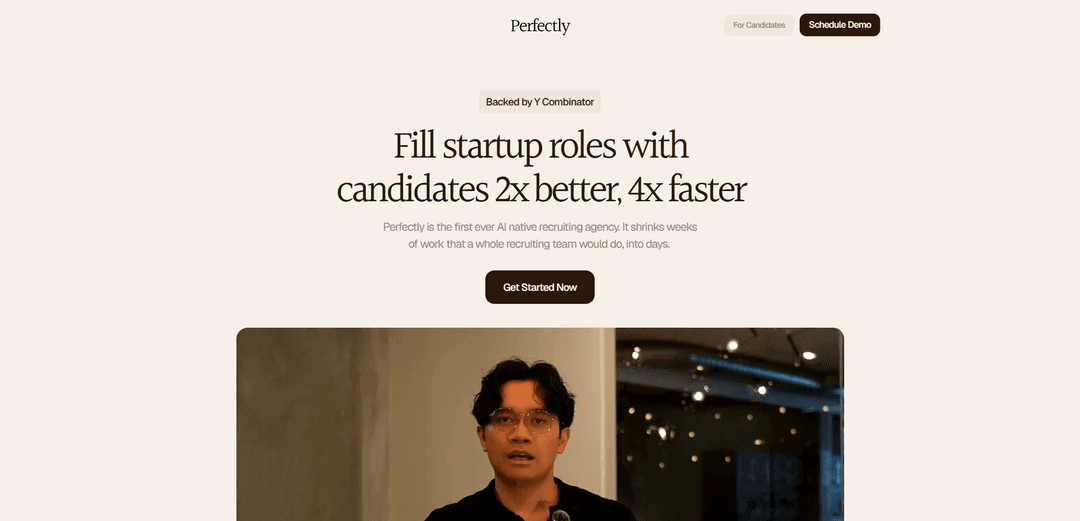Open the For Candidates page

click(759, 25)
